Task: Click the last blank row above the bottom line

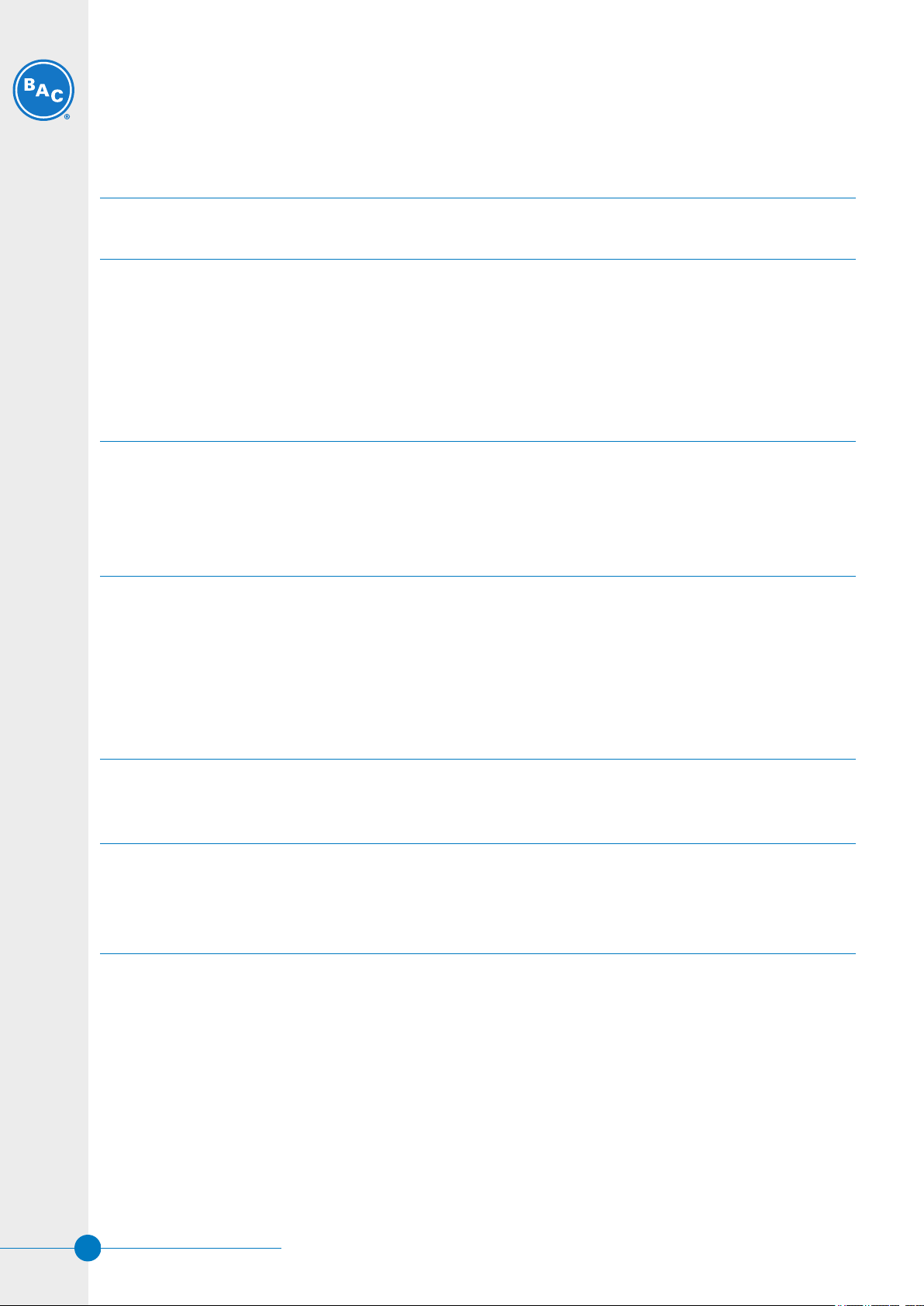Action: pos(478,898)
